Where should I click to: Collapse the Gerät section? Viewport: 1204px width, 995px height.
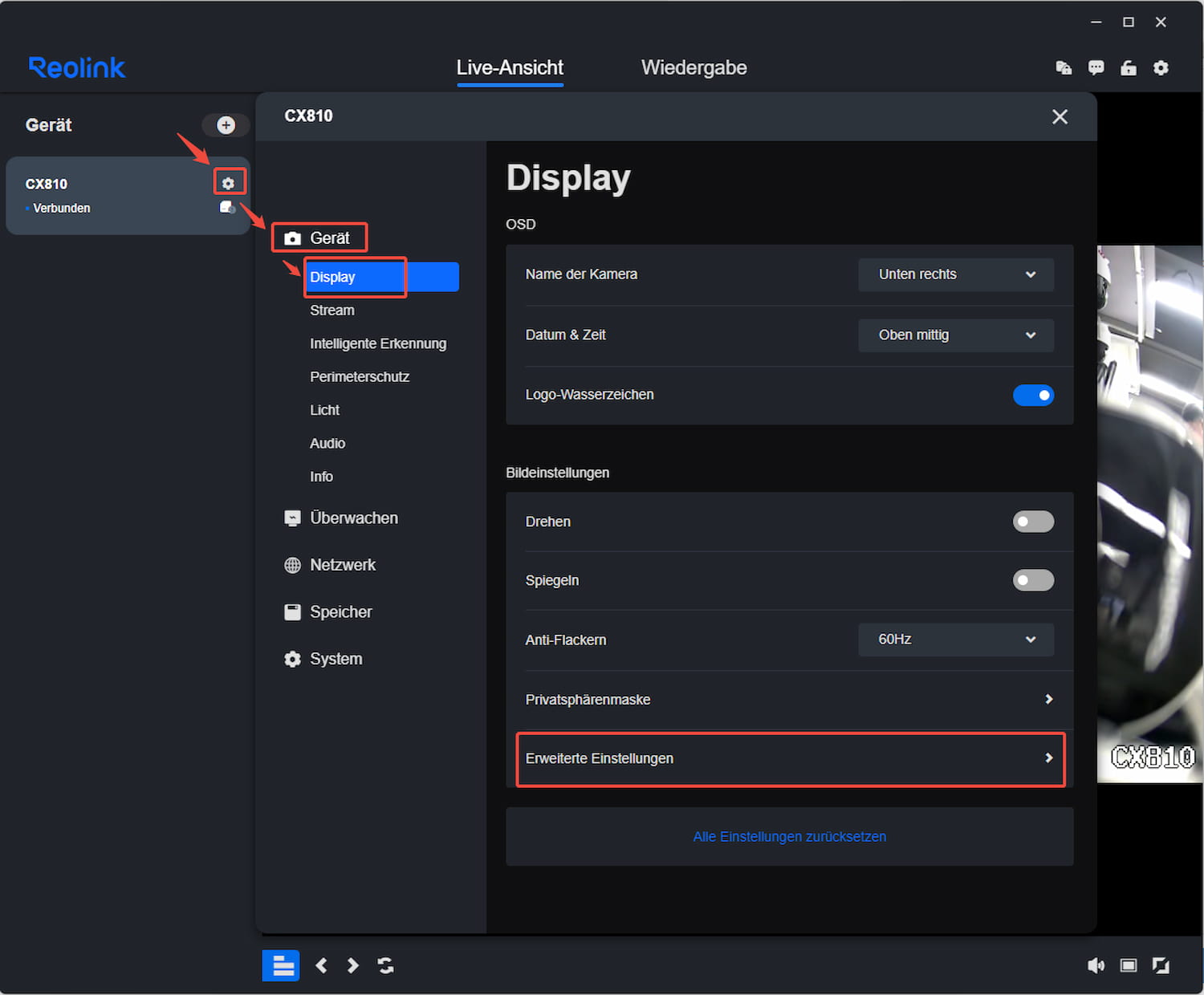(318, 238)
